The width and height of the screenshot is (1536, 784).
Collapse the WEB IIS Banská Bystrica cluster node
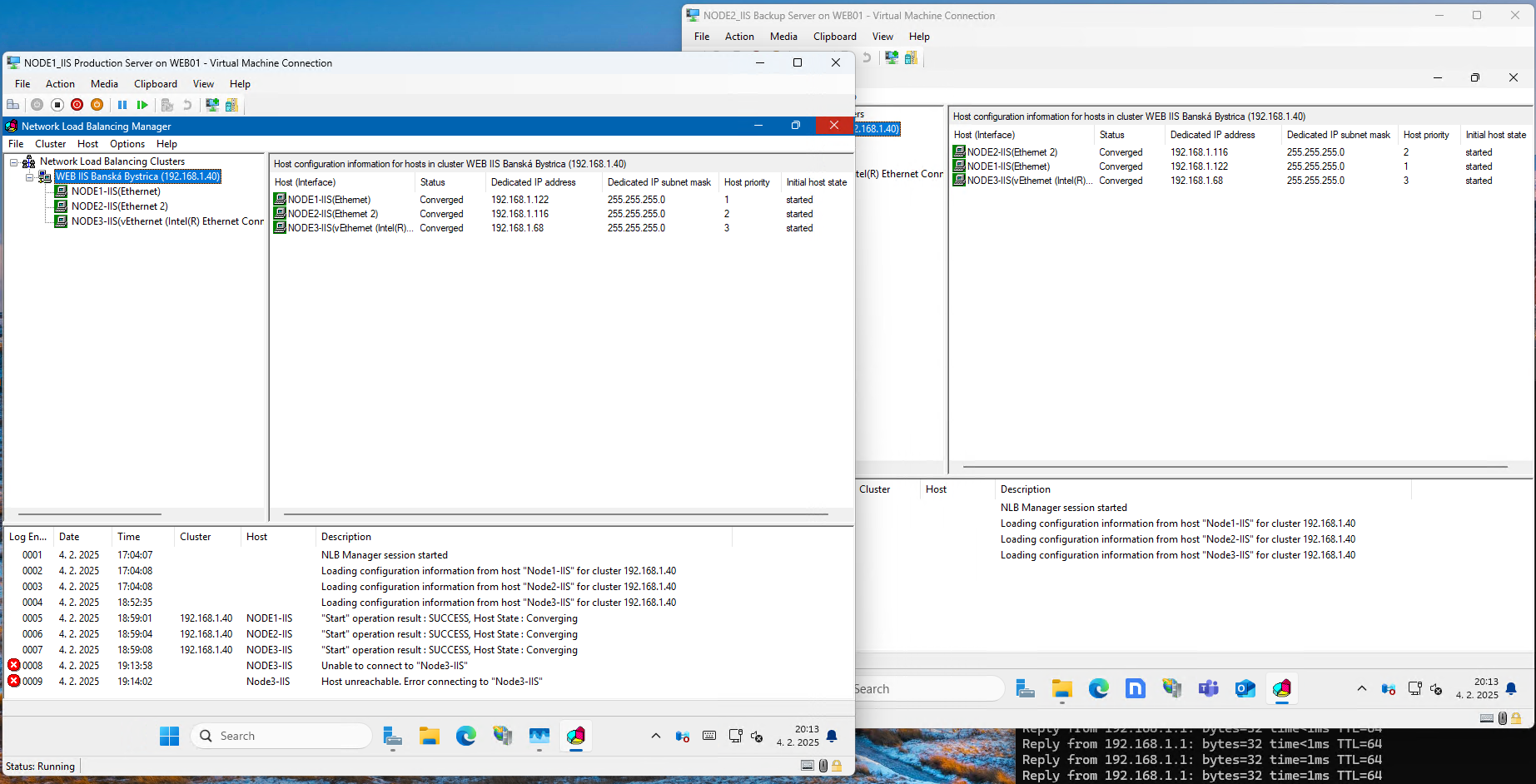point(30,177)
